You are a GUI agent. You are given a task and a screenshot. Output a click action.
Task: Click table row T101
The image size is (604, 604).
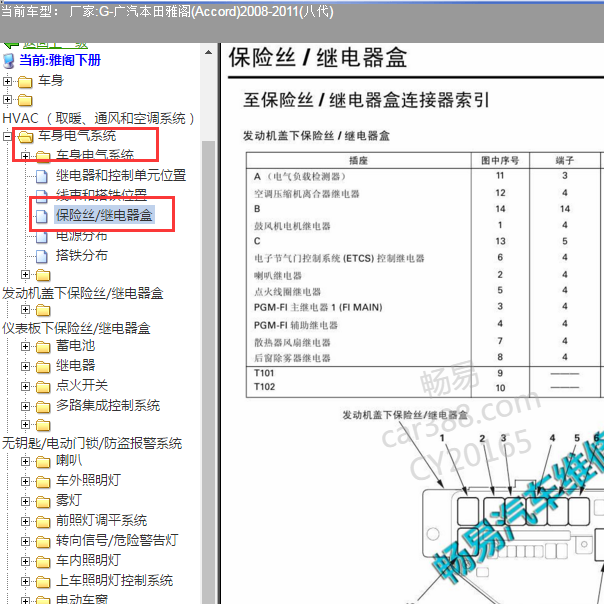click(424, 373)
